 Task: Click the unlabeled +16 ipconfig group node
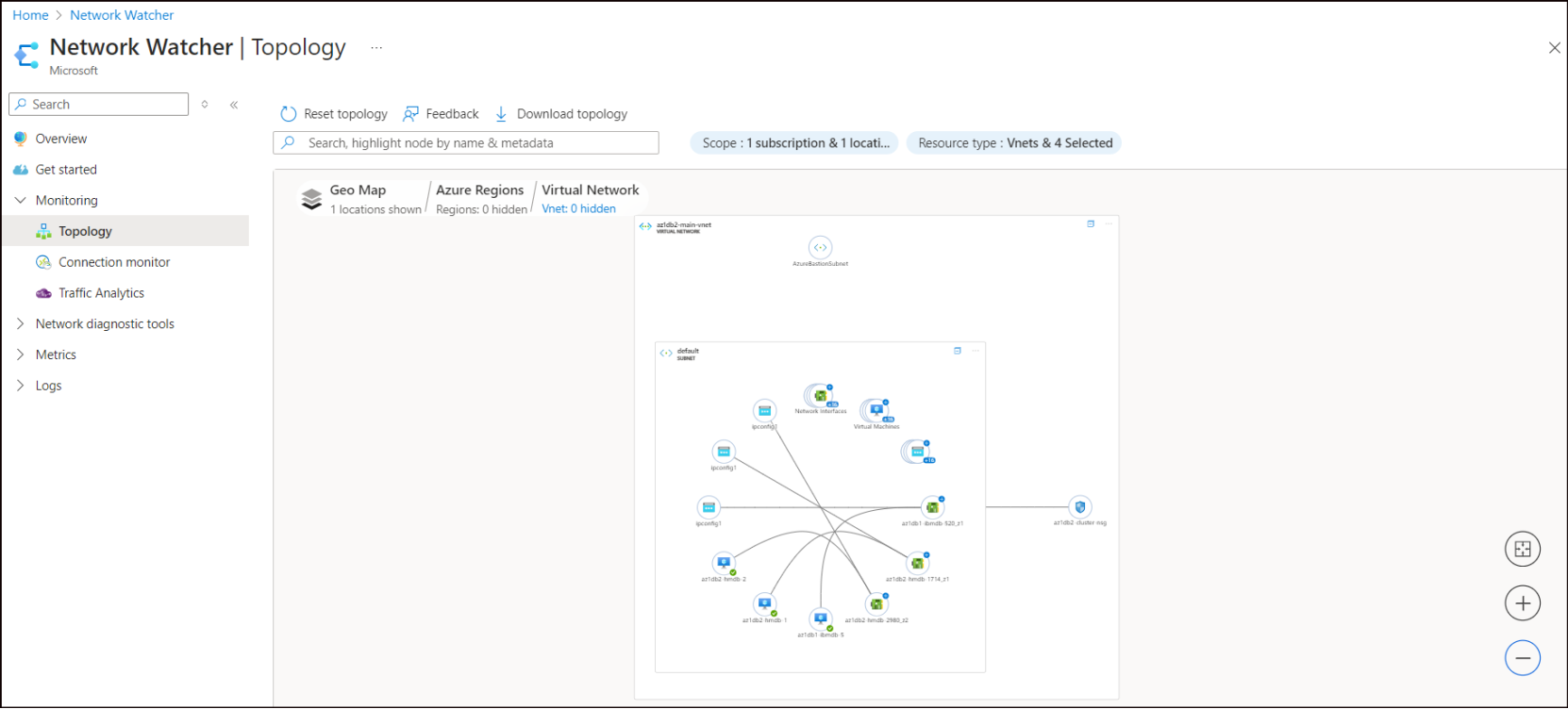pos(917,453)
